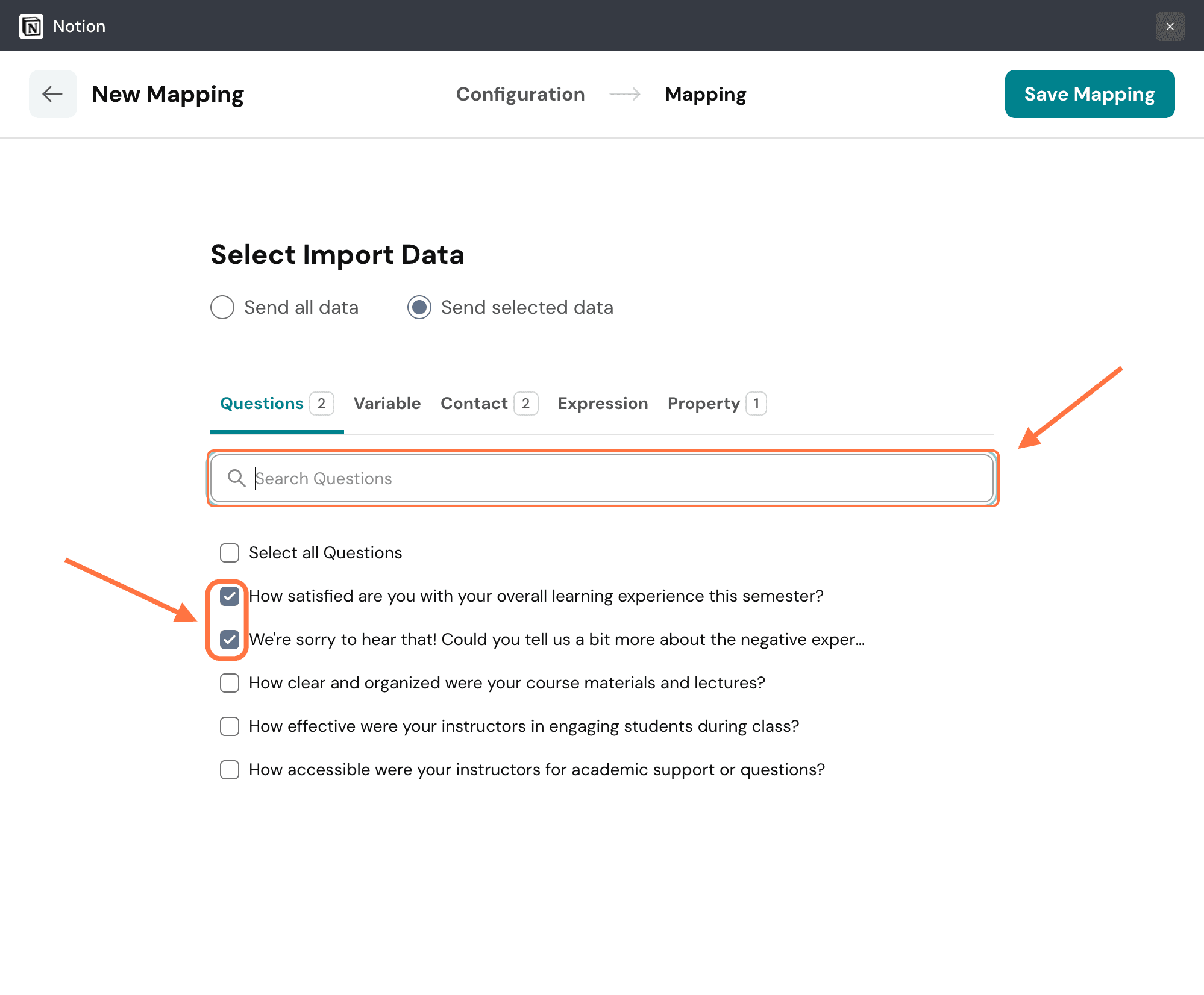Check the course materials and lectures question
Image resolution: width=1204 pixels, height=995 pixels.
click(230, 683)
